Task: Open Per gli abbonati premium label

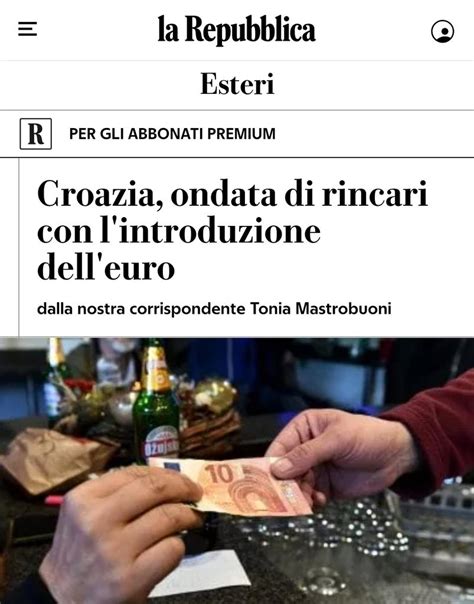Action: click(x=172, y=134)
